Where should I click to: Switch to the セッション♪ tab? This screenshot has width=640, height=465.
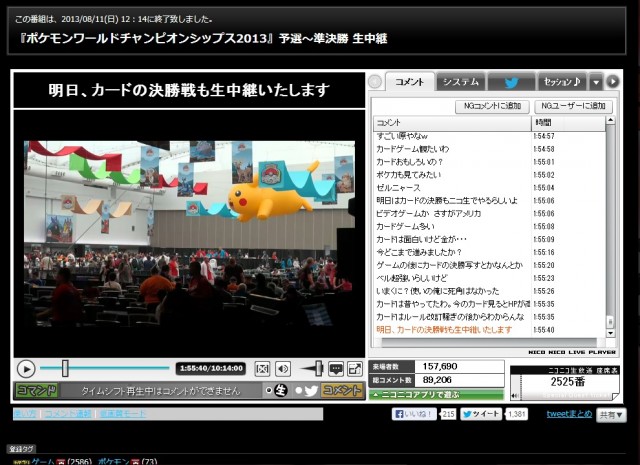tap(562, 82)
